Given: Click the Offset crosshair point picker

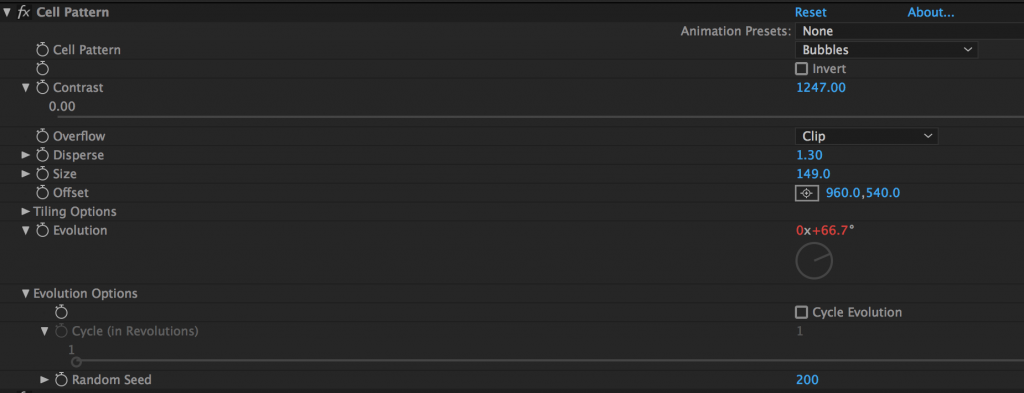Looking at the screenshot, I should 807,193.
